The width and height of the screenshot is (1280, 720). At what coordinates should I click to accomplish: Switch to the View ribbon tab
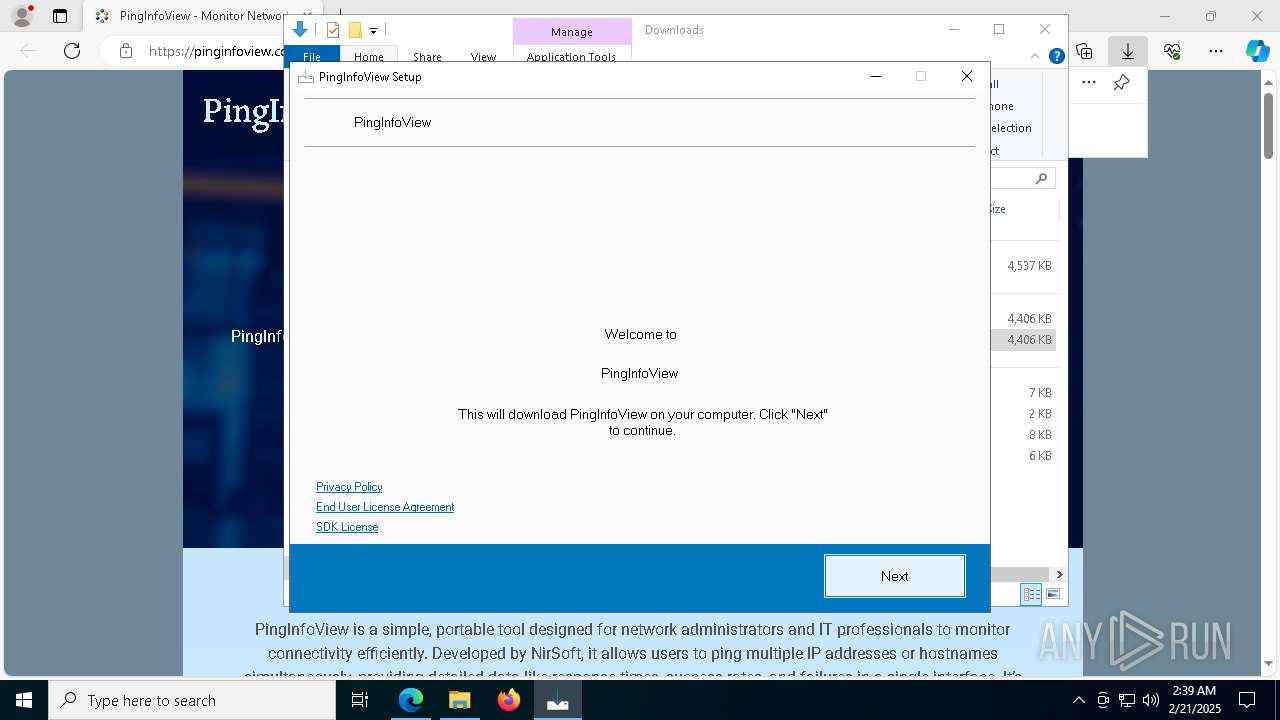click(483, 57)
